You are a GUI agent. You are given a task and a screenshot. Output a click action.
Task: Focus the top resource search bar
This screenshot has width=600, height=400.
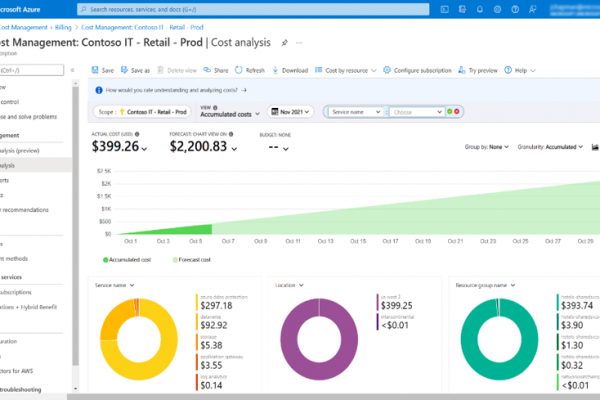[x=253, y=10]
